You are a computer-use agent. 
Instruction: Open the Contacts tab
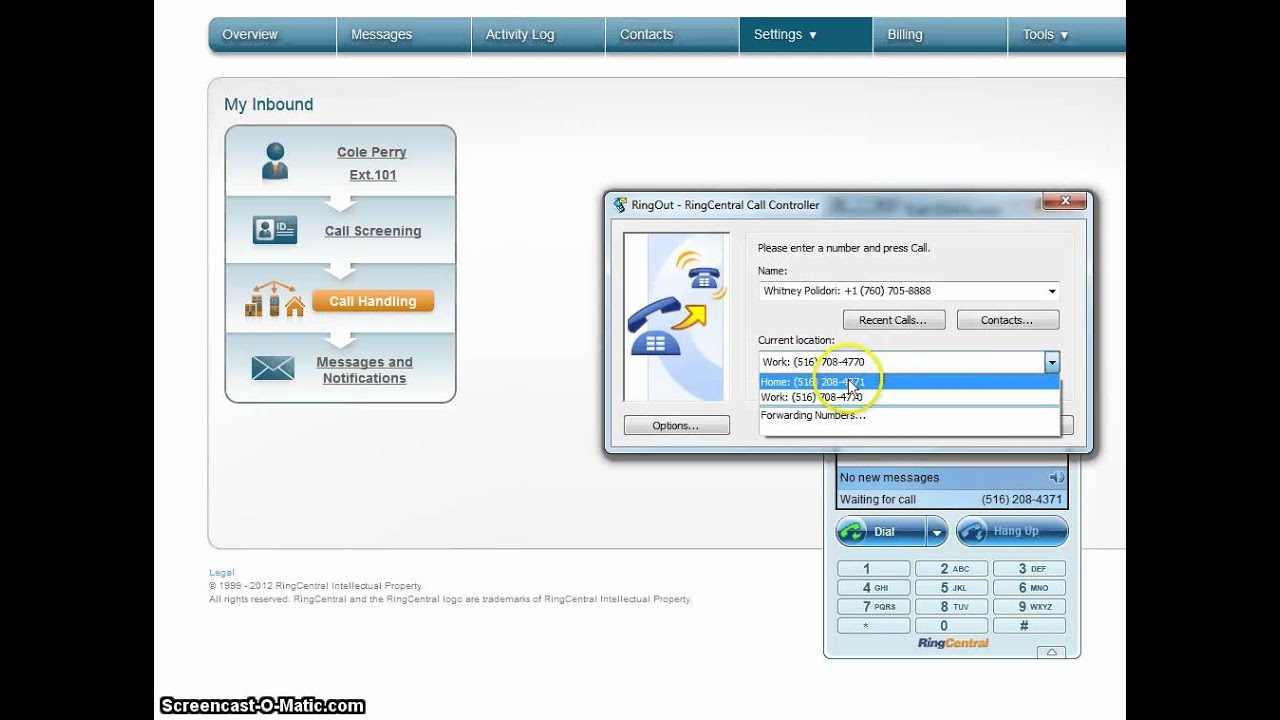pos(672,34)
